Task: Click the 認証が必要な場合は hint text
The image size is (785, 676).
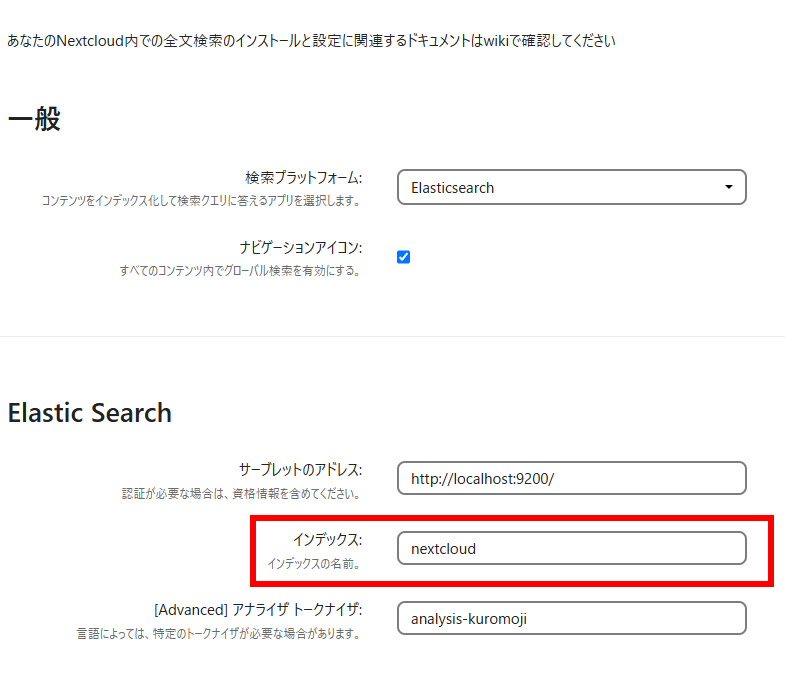Action: pyautogui.click(x=241, y=494)
